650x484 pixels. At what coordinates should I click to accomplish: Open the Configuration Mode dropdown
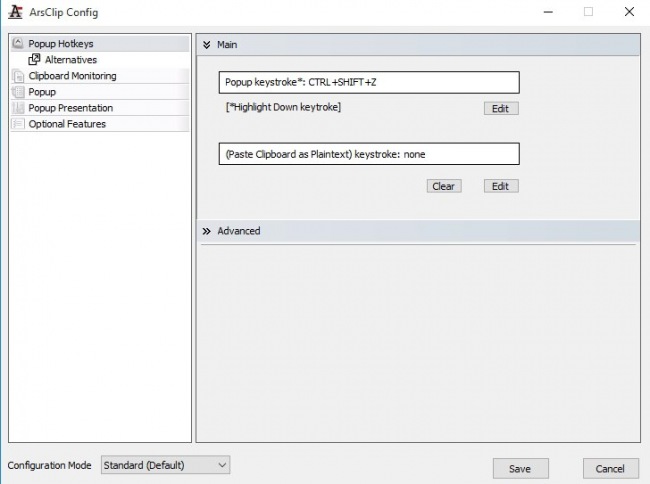click(165, 465)
